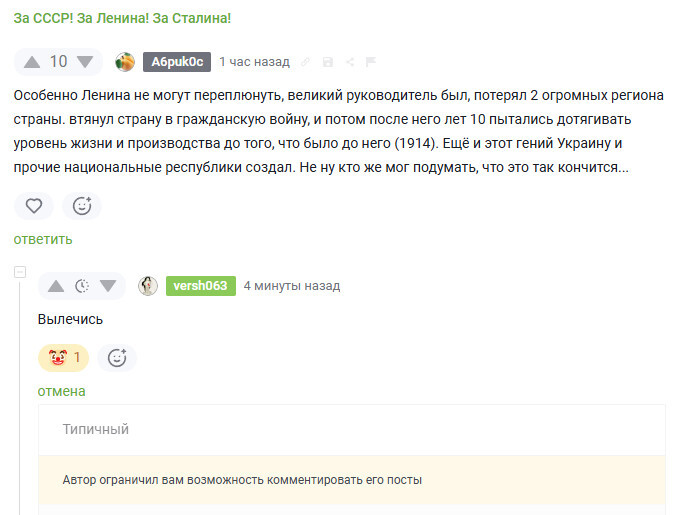The width and height of the screenshot is (684, 515).
Task: Like A6puk0c's comment with heart button
Action: coord(34,206)
